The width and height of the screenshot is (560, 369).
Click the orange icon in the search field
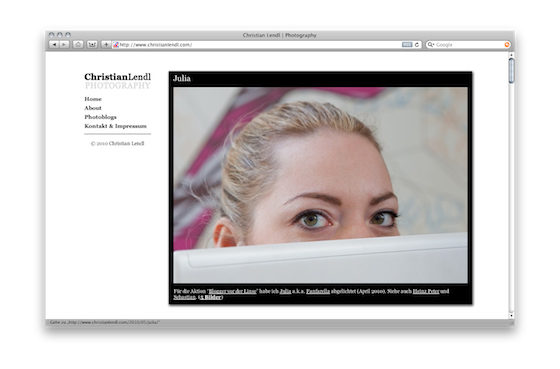[507, 45]
